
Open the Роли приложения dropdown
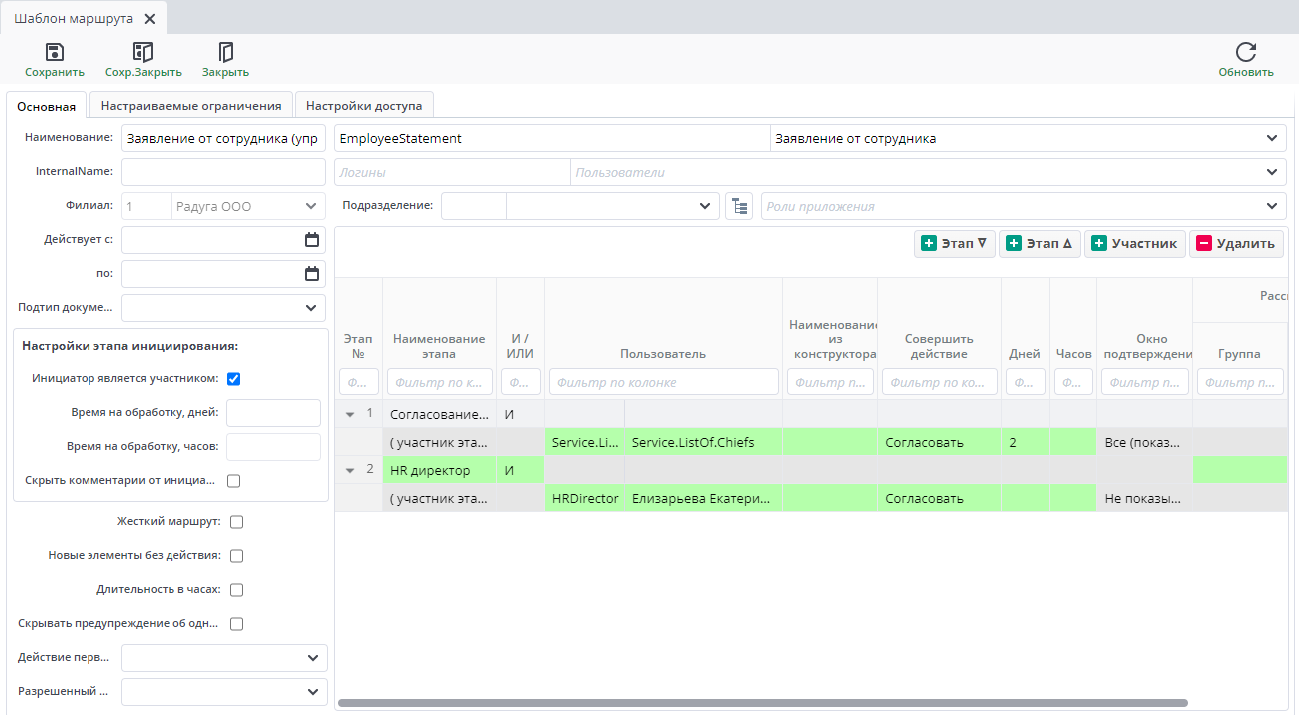(1272, 207)
